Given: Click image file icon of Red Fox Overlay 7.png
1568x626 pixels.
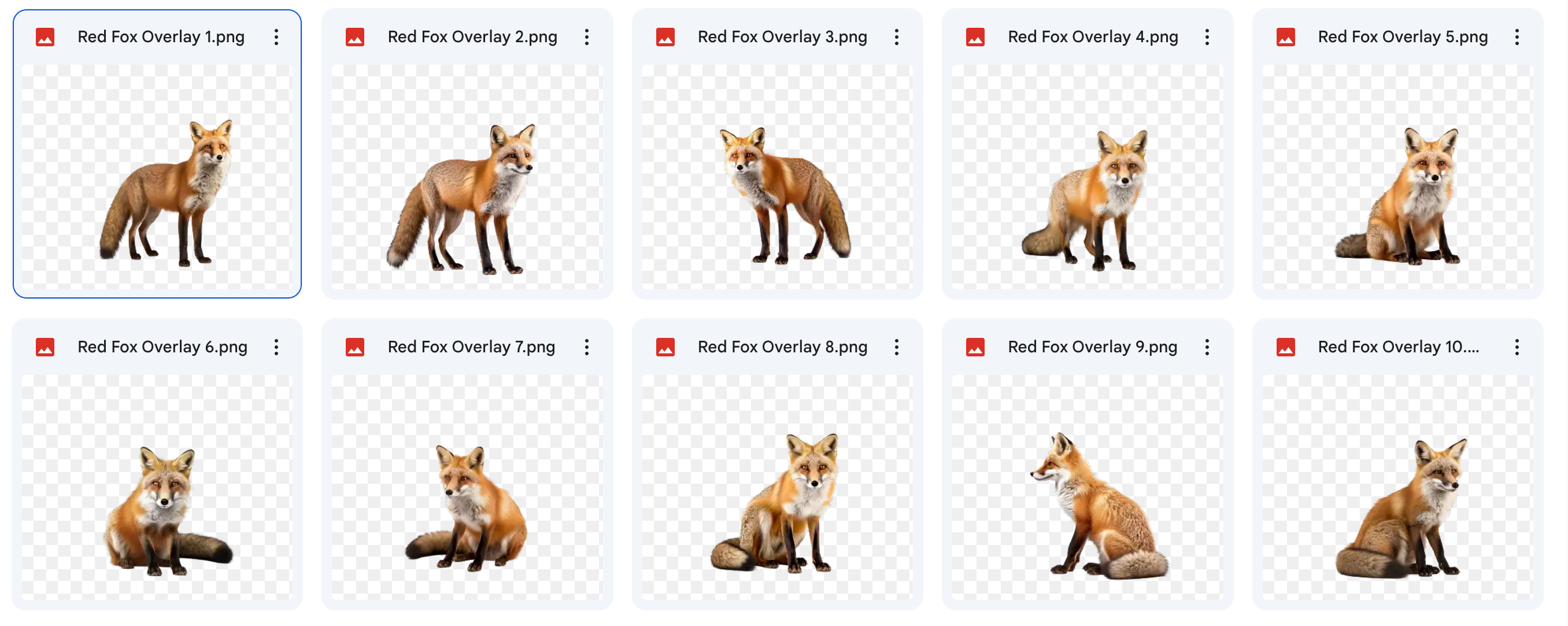Looking at the screenshot, I should (x=355, y=347).
